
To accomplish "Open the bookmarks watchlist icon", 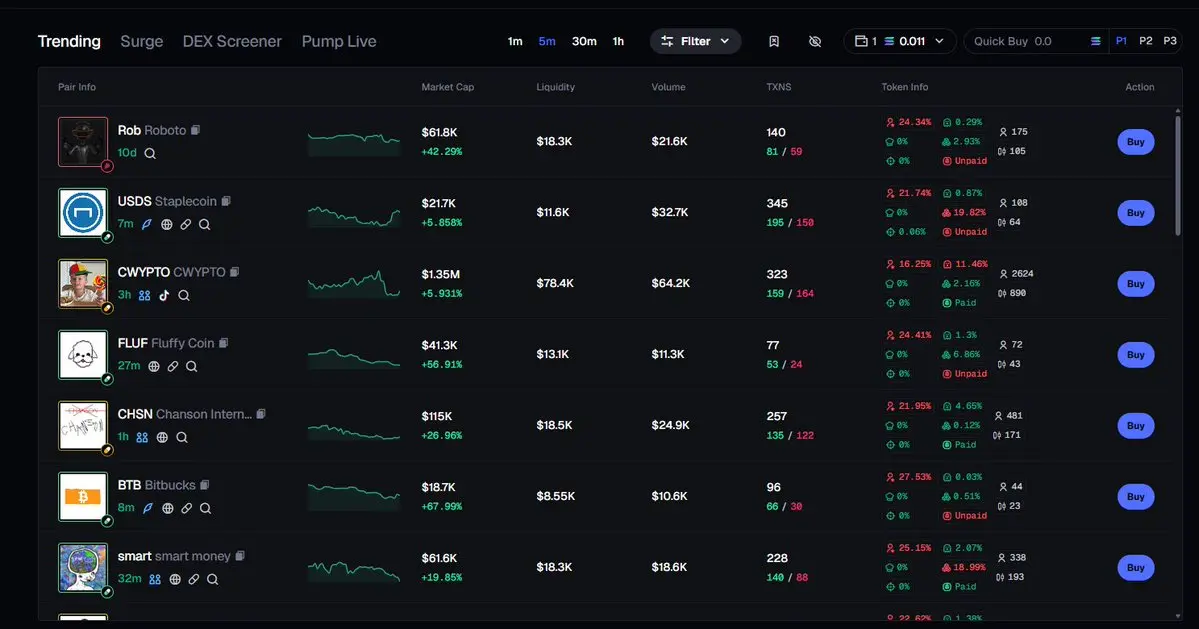I will tap(774, 41).
